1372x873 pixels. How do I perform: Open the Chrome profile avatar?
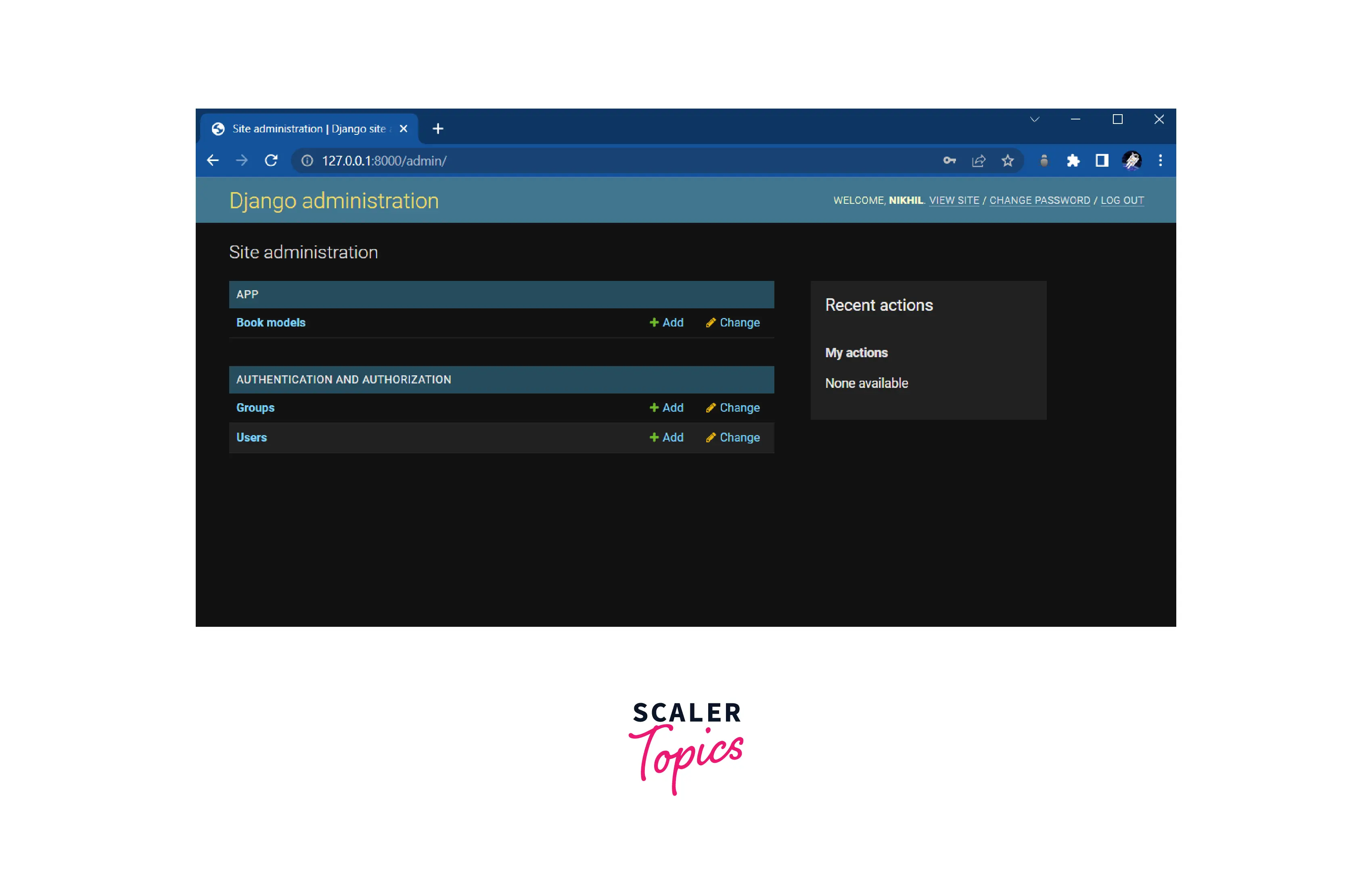pyautogui.click(x=1131, y=161)
